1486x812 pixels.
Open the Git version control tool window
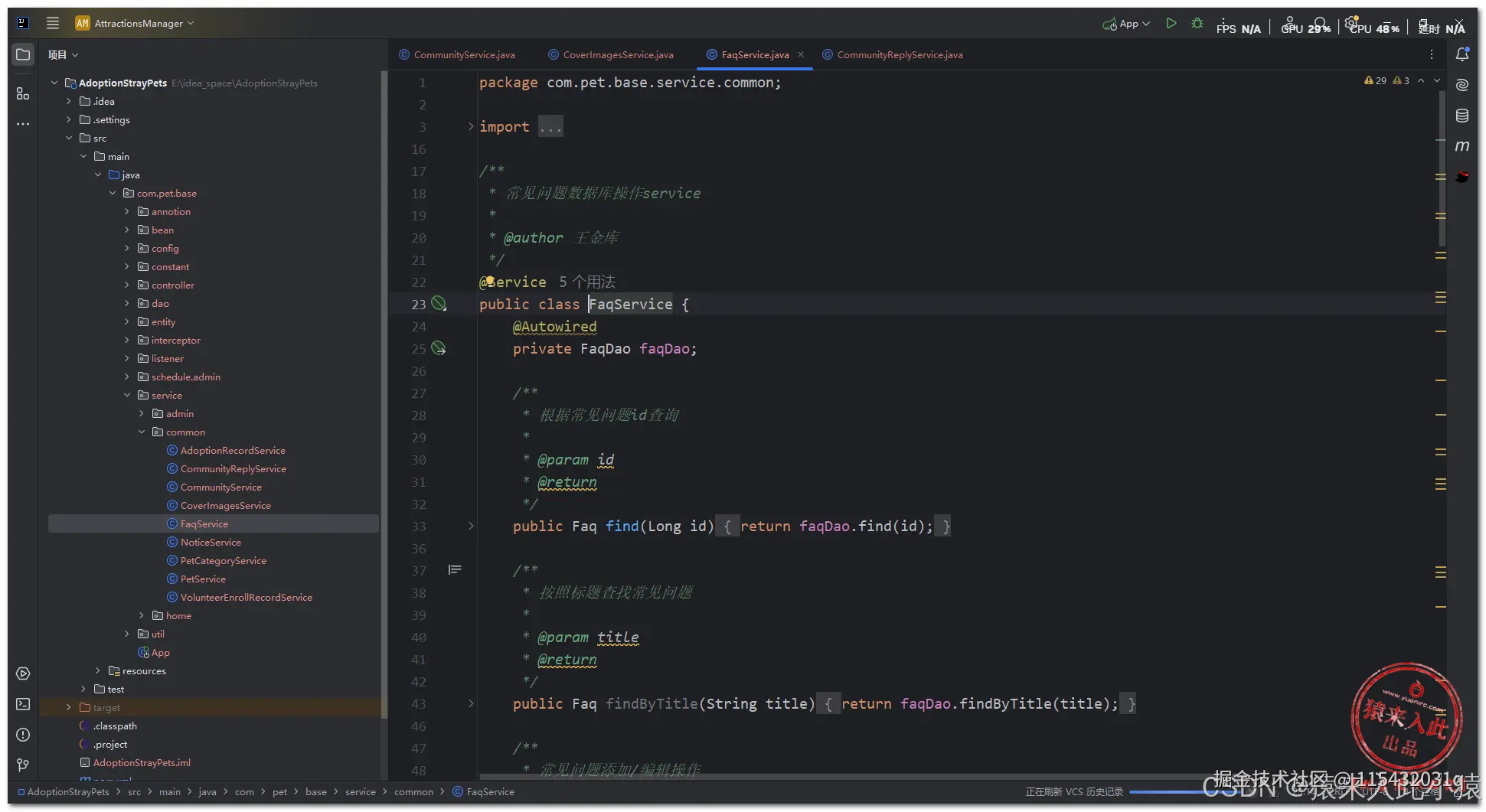click(23, 765)
